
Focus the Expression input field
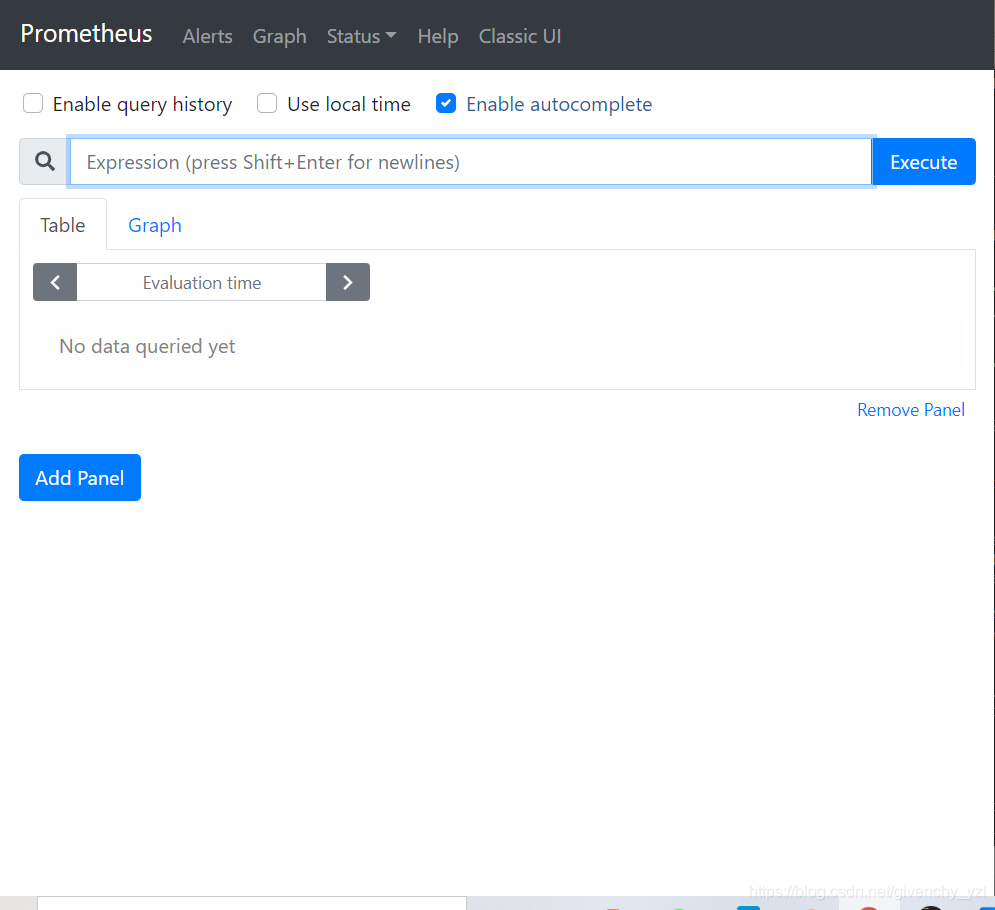tap(471, 162)
